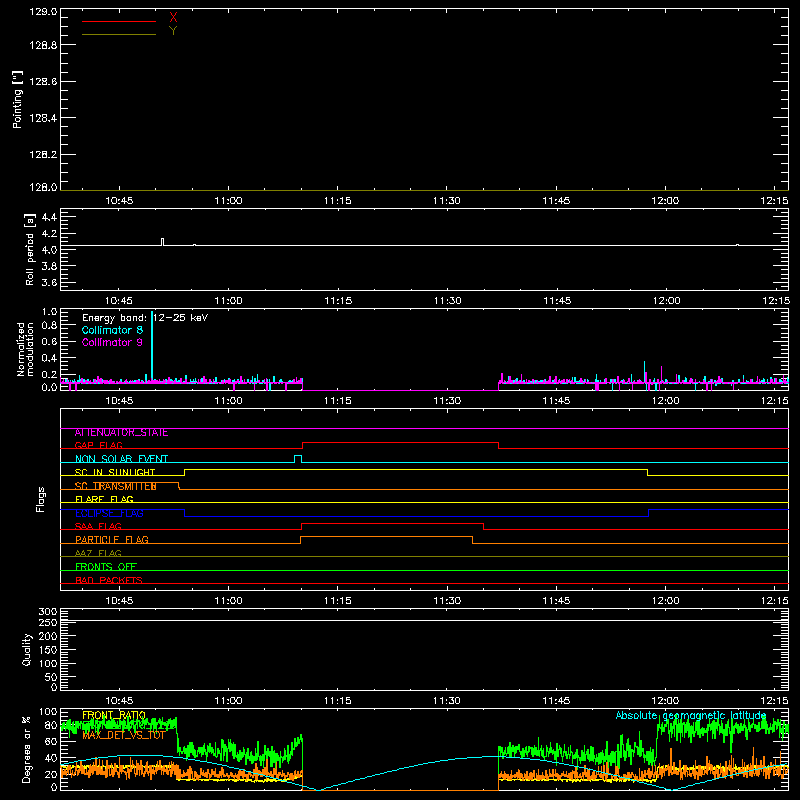Click the AAZ_FLAG label
Image resolution: width=800 pixels, height=800 pixels.
tap(98, 554)
